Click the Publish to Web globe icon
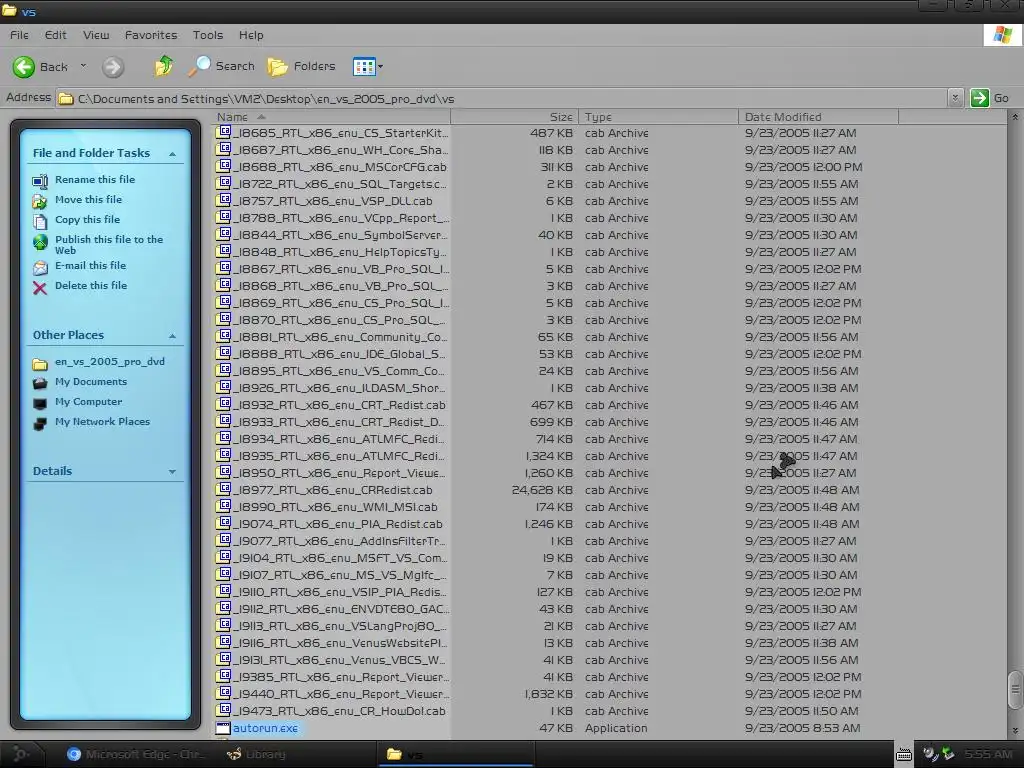The height and width of the screenshot is (768, 1024). [x=40, y=243]
